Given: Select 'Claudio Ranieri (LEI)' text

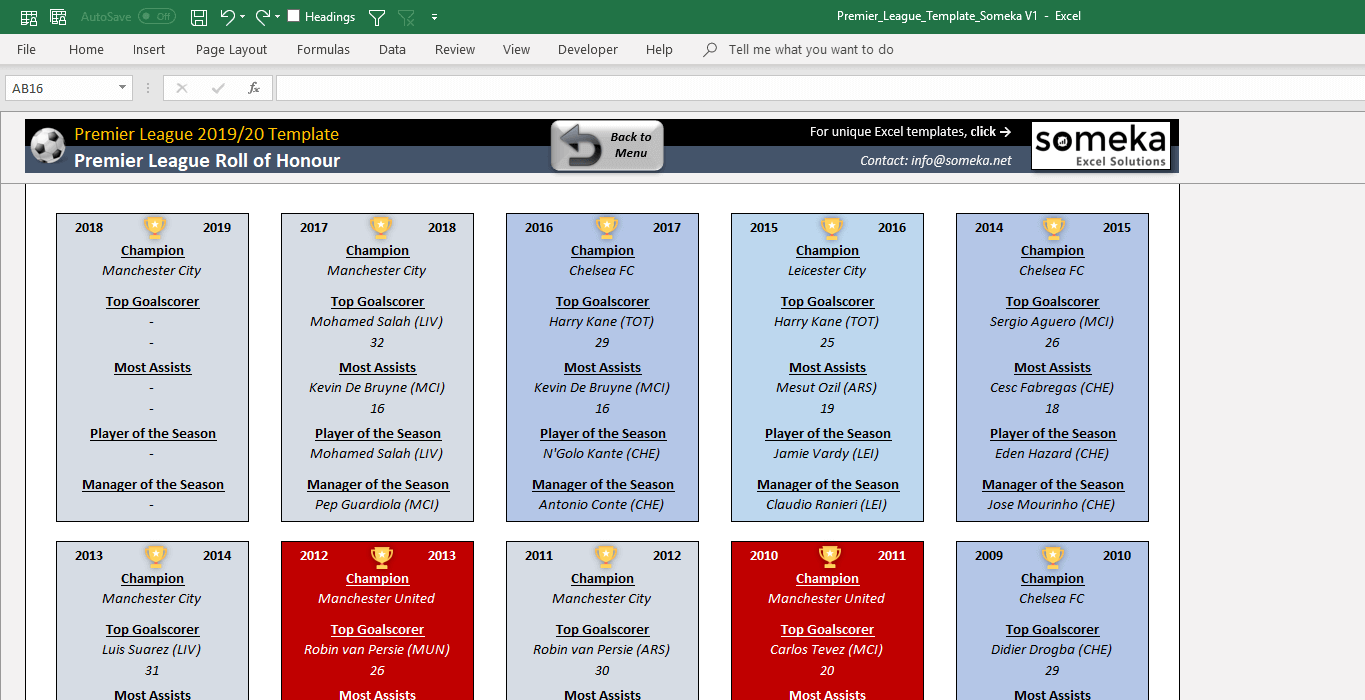Looking at the screenshot, I should [827, 505].
